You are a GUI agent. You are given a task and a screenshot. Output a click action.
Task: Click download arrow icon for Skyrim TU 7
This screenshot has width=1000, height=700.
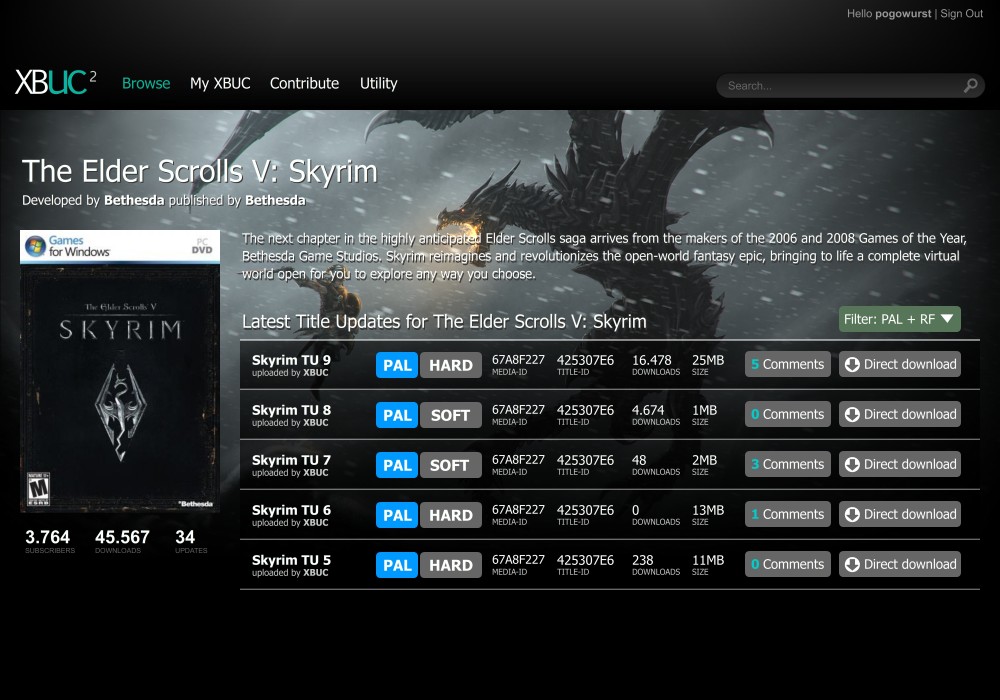point(852,465)
